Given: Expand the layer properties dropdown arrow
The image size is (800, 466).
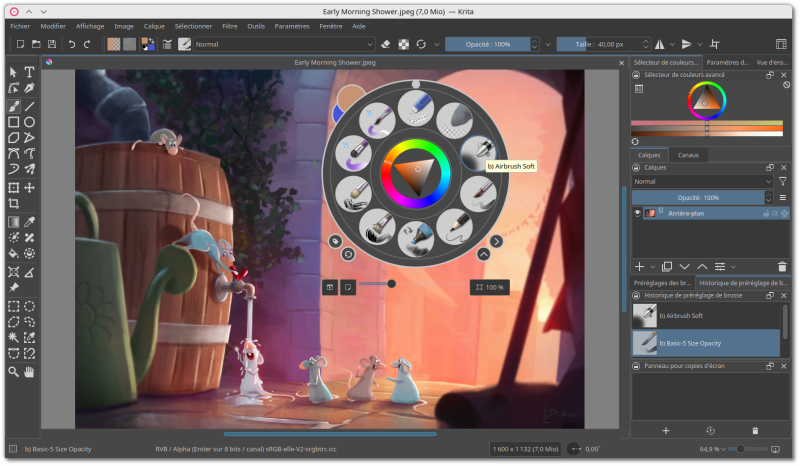Looking at the screenshot, I should (733, 267).
